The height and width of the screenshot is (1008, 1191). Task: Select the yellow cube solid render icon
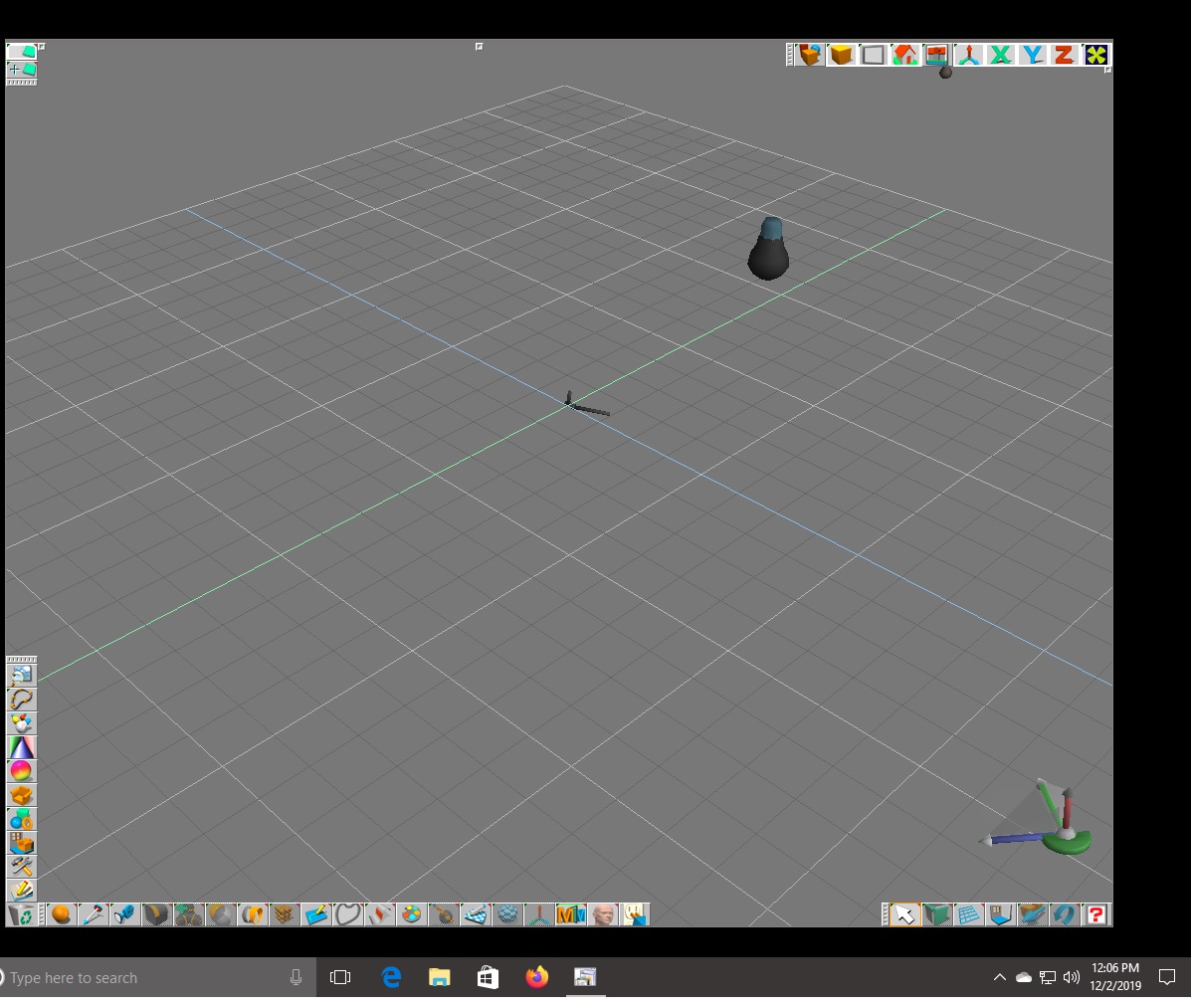842,55
